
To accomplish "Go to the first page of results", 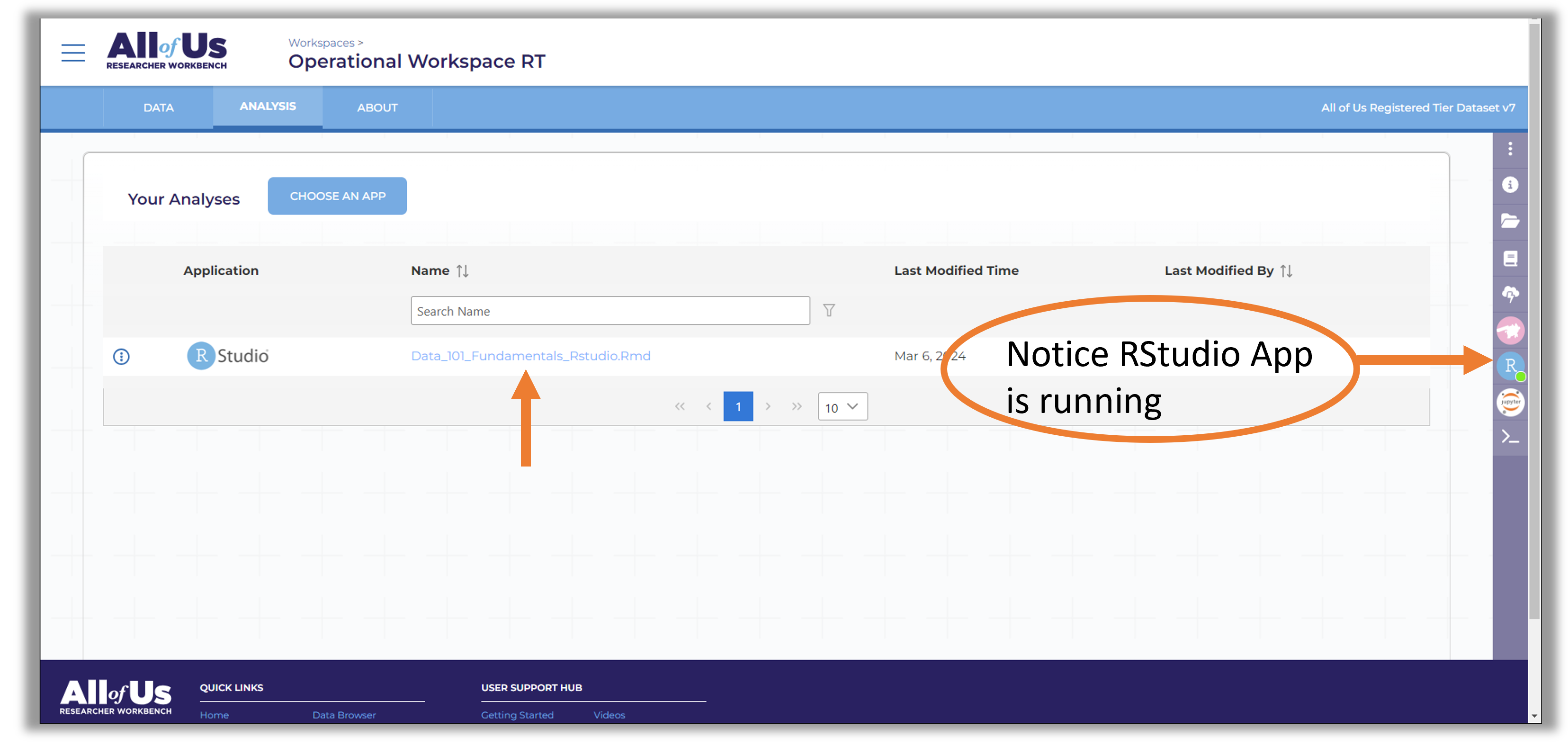I will (x=679, y=406).
